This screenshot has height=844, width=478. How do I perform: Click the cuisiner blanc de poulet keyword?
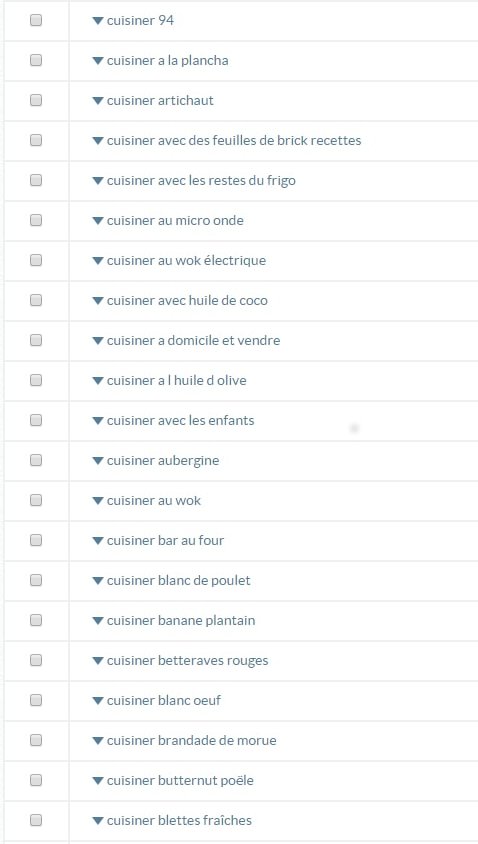point(179,581)
